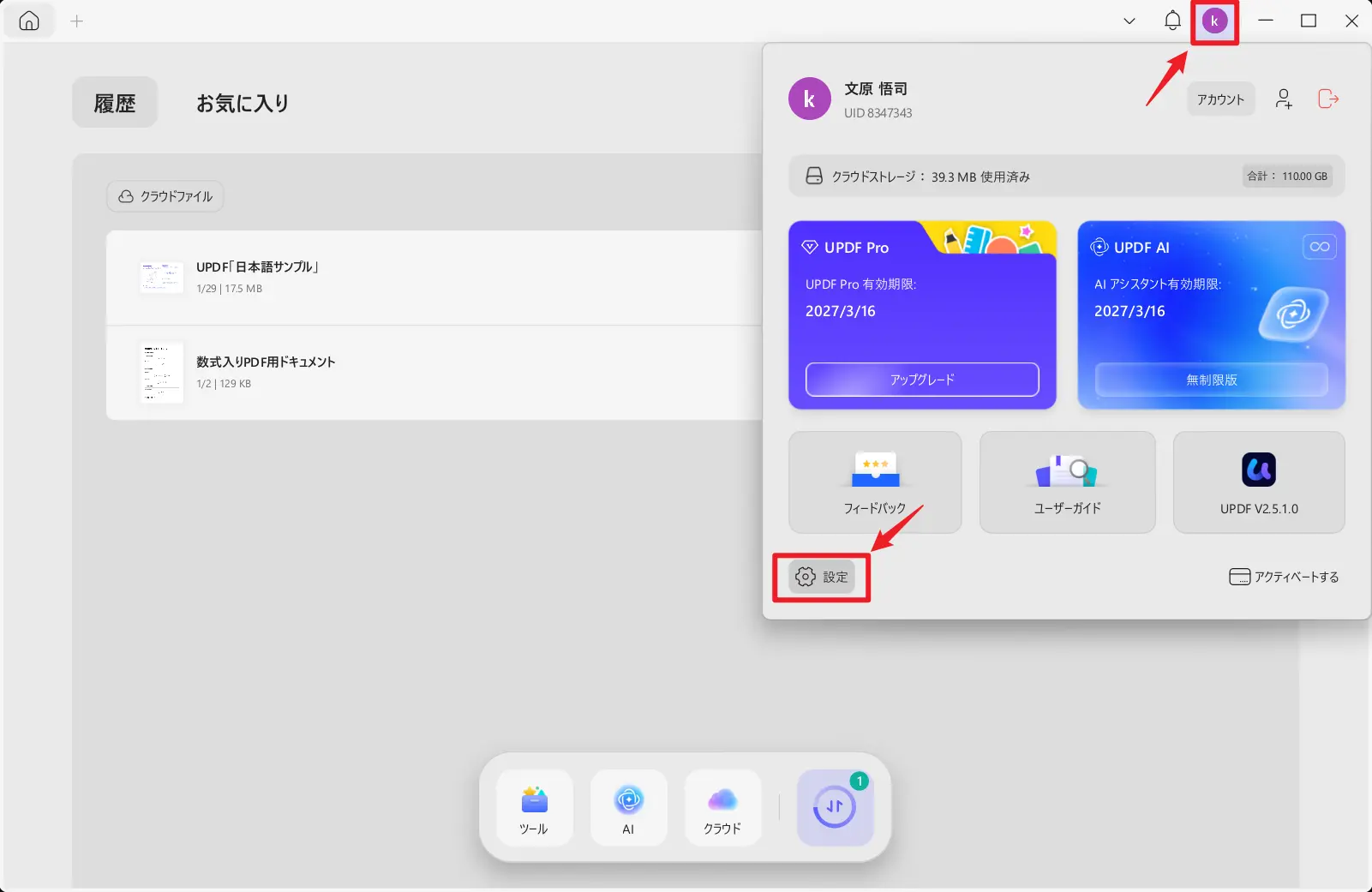
Task: Click the 無制限版 button
Action: 1212,380
